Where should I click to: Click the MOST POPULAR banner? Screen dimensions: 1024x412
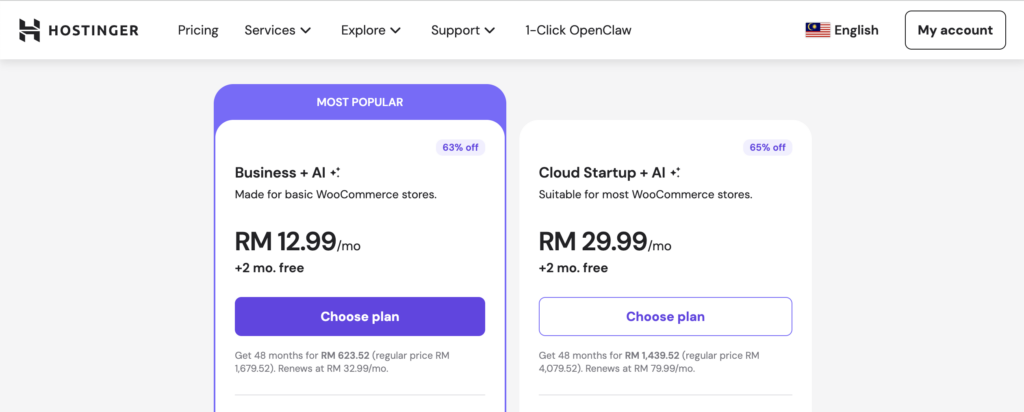pyautogui.click(x=360, y=102)
